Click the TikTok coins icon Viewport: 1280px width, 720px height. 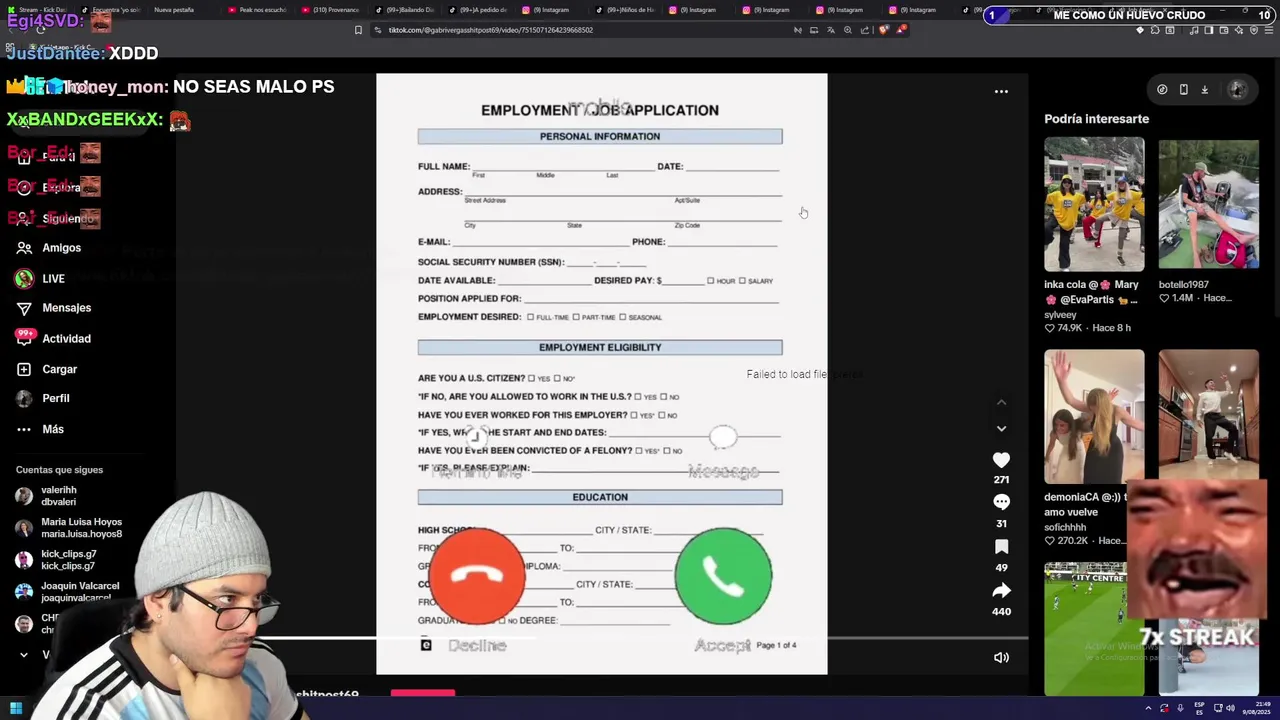[1162, 89]
